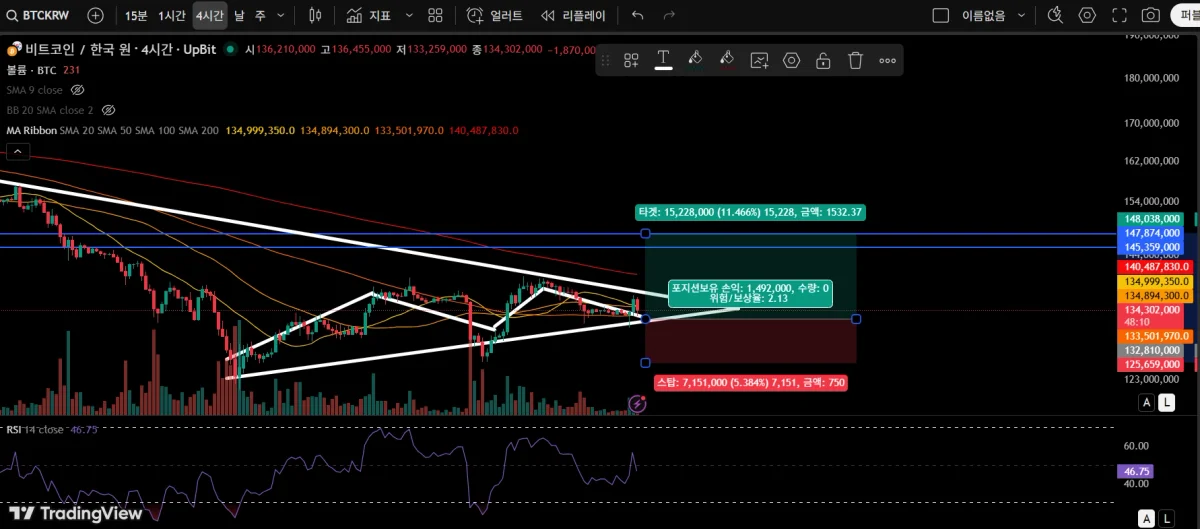This screenshot has width=1200, height=529.
Task: Open the TradingView logo link
Action: tap(75, 513)
